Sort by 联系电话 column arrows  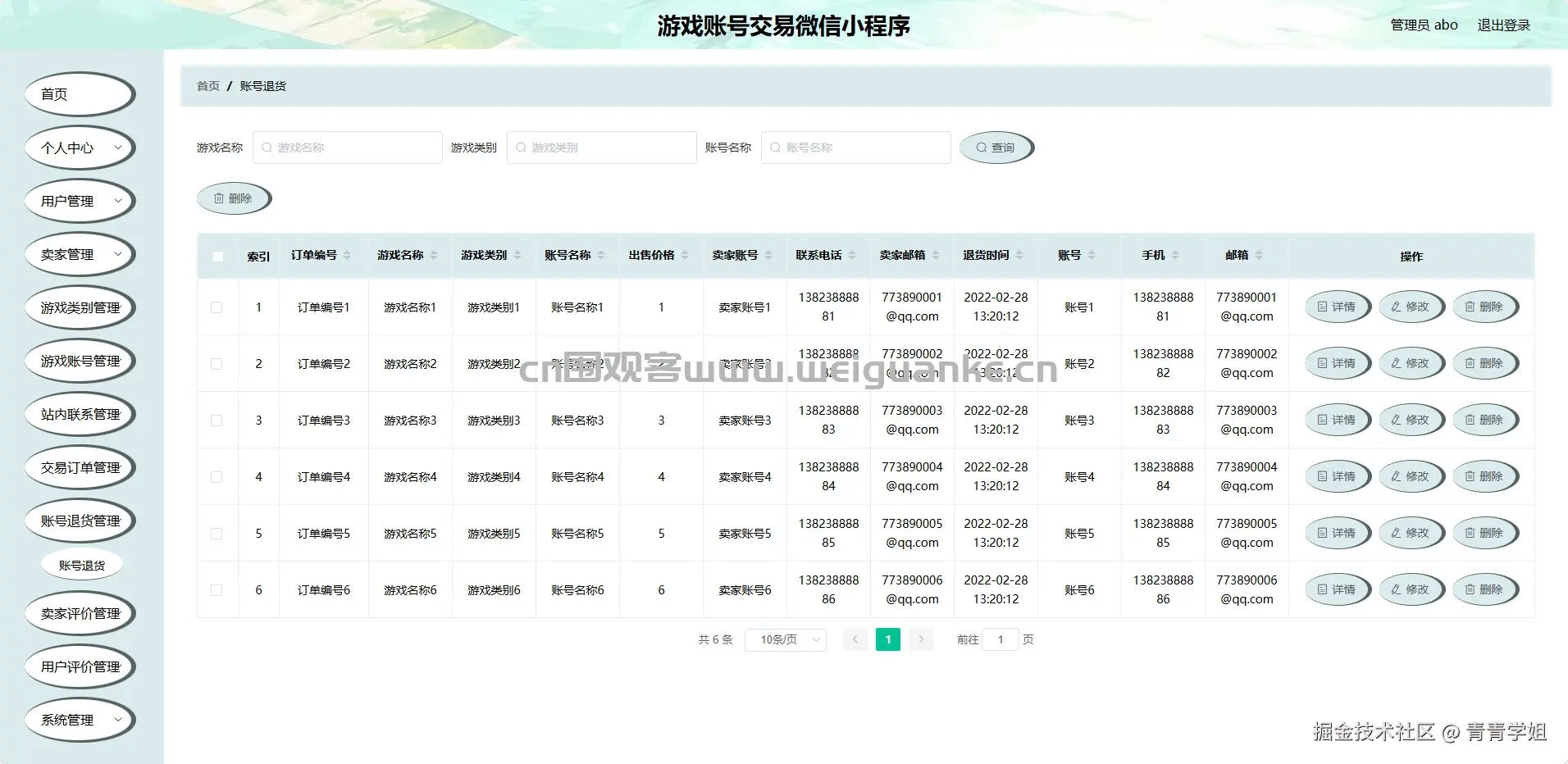click(x=852, y=255)
